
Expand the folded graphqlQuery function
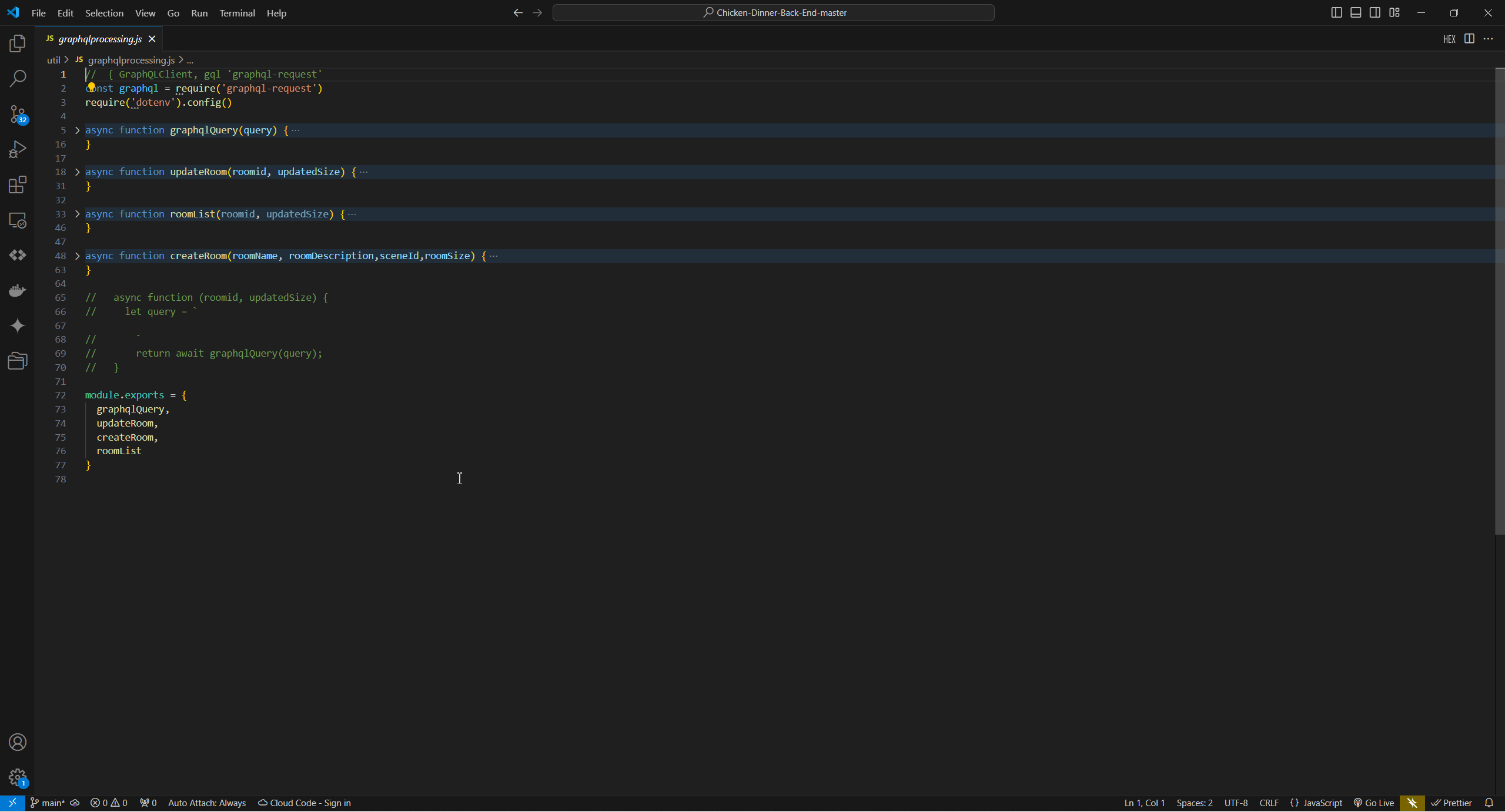click(x=77, y=130)
